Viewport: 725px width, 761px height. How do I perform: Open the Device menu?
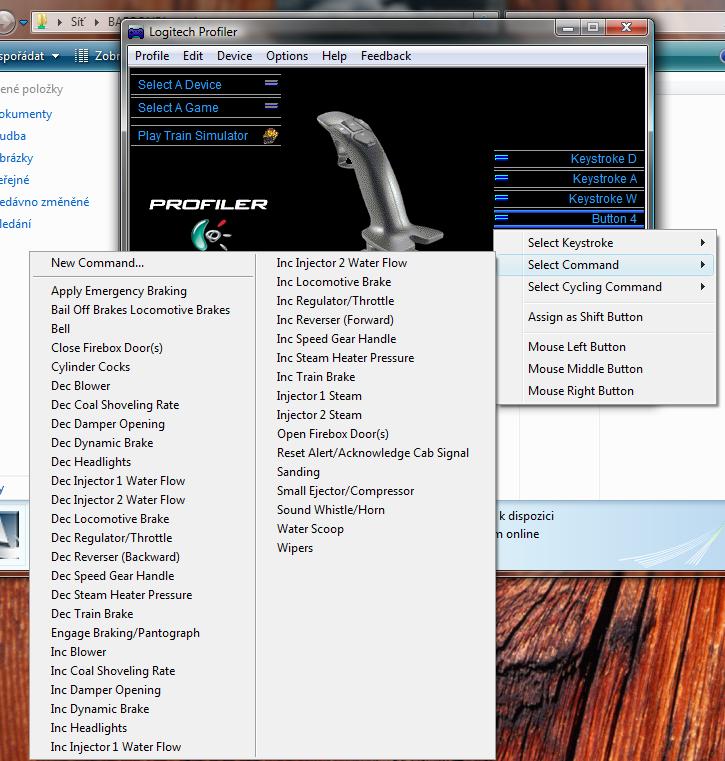234,56
